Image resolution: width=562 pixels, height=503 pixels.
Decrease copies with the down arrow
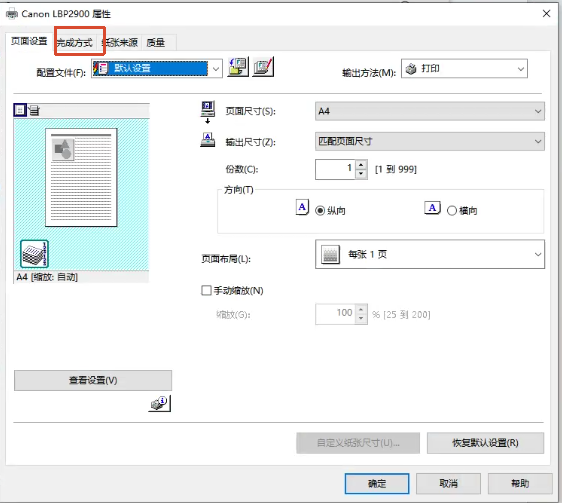tap(361, 174)
